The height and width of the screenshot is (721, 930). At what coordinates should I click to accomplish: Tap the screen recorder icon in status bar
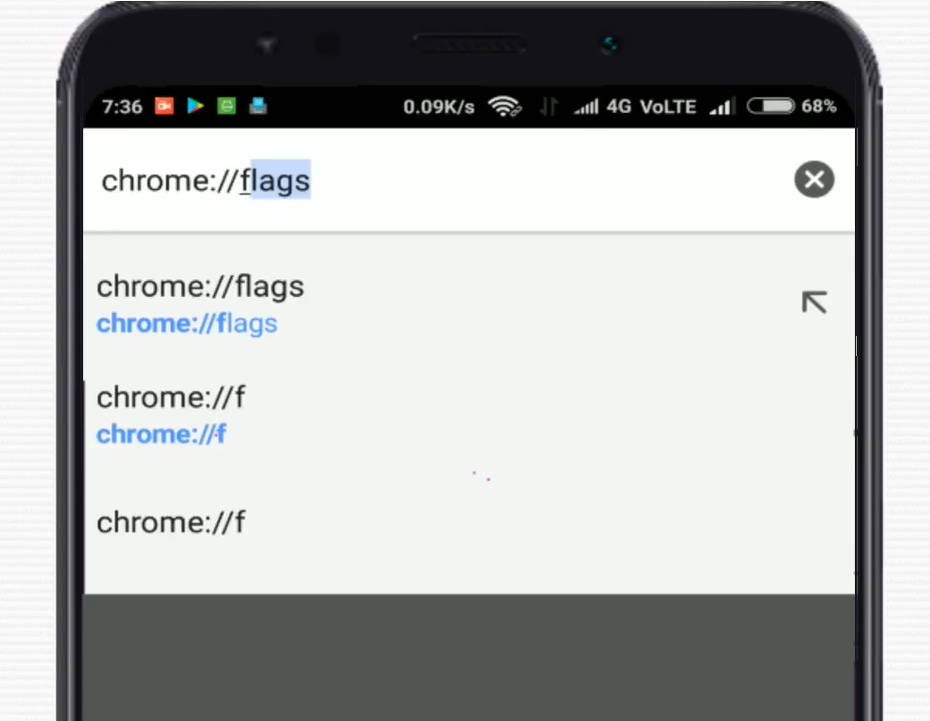(x=164, y=106)
